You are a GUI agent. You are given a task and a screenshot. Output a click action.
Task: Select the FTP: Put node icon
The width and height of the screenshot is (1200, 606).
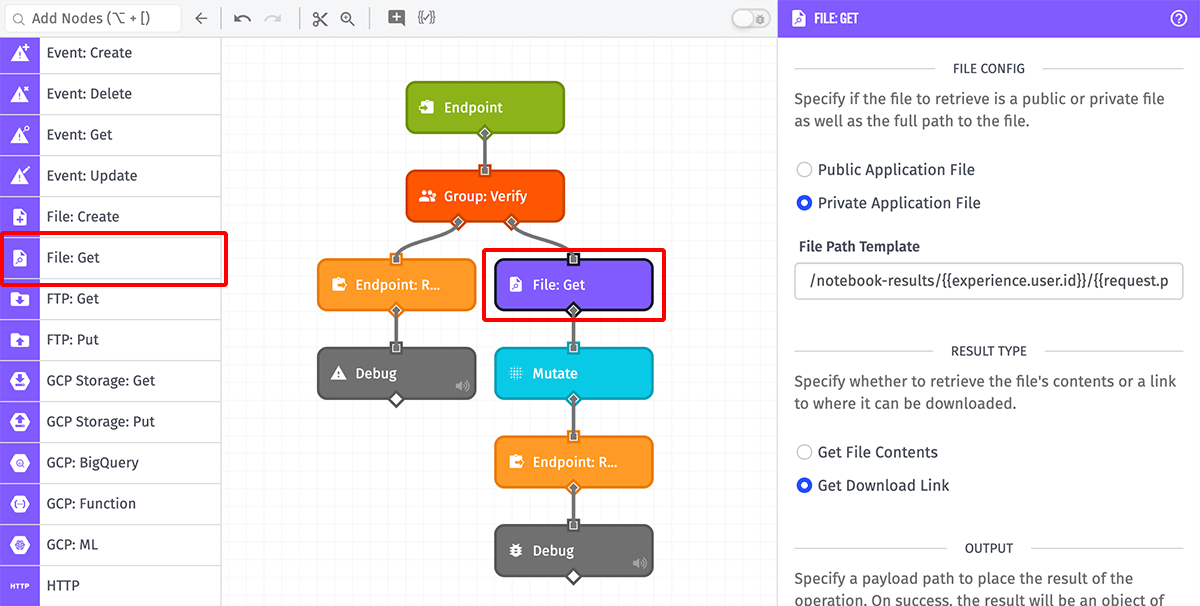point(20,340)
